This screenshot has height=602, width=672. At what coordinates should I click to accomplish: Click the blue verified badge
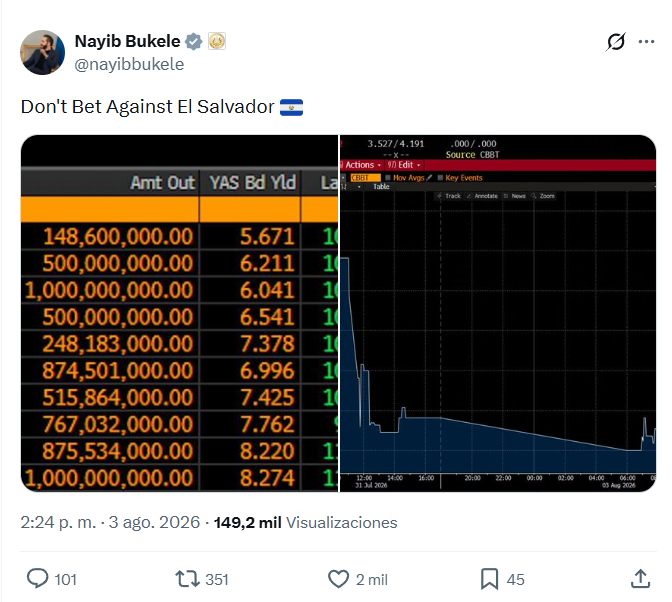194,42
